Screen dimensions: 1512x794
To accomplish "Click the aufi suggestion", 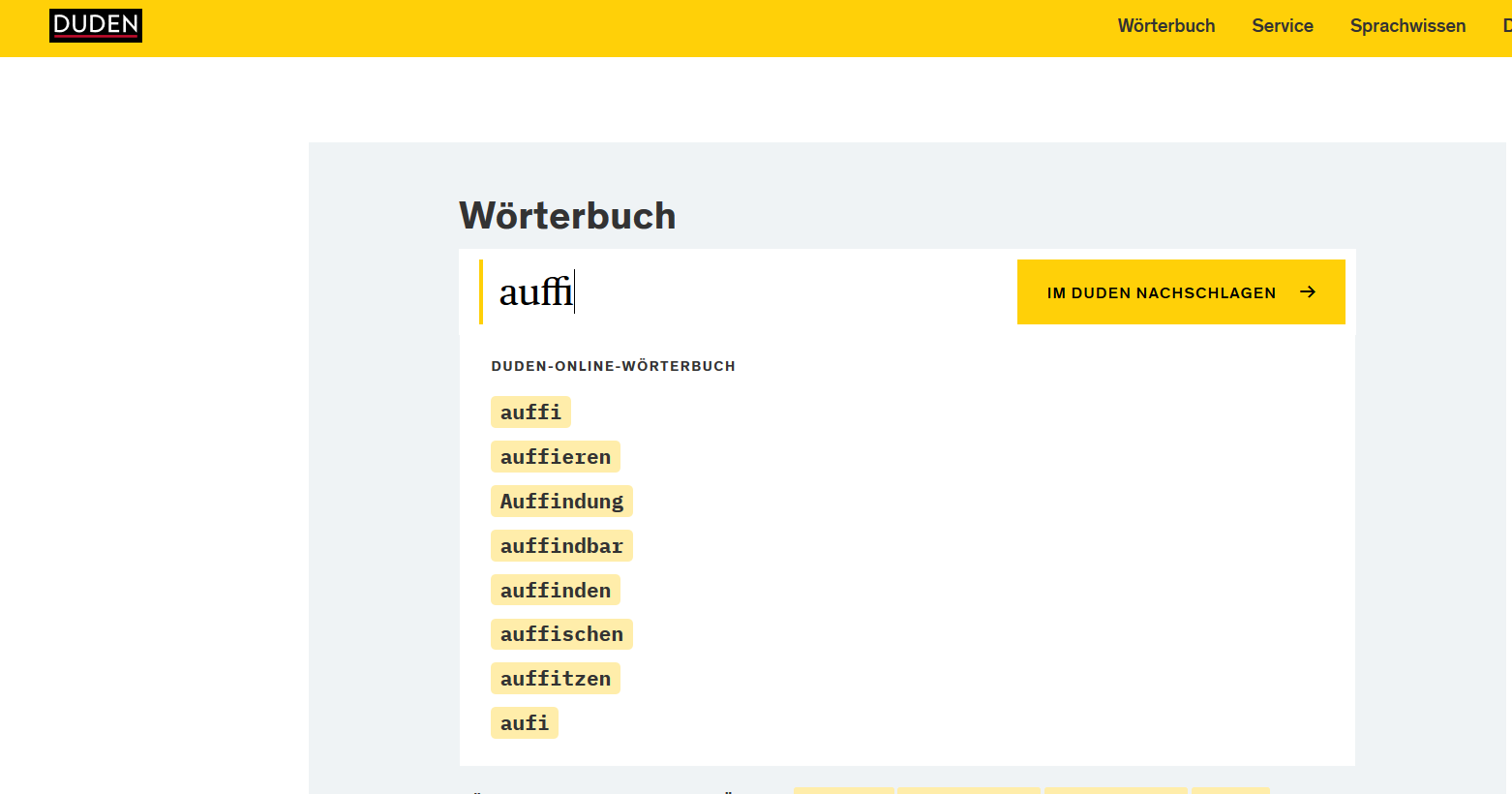I will tap(524, 723).
